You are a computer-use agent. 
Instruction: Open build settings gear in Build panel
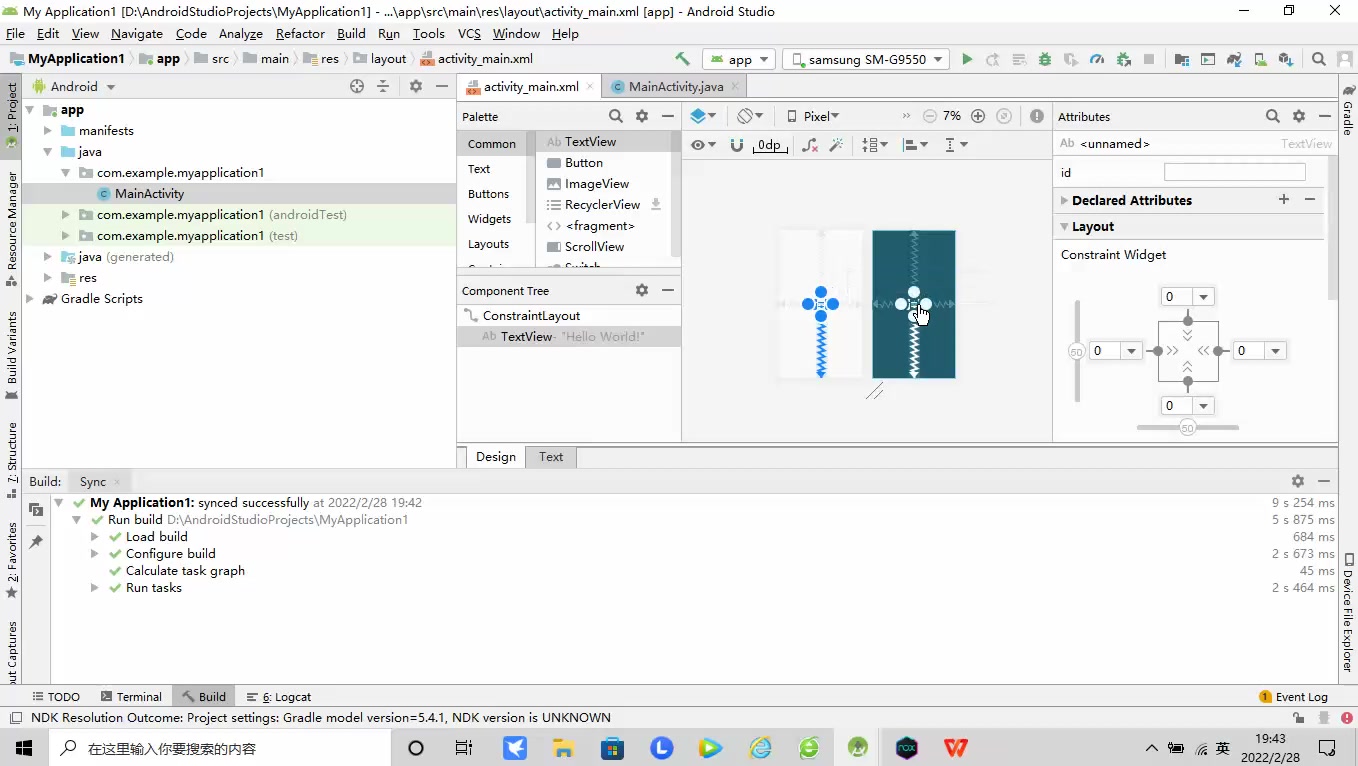(1298, 481)
